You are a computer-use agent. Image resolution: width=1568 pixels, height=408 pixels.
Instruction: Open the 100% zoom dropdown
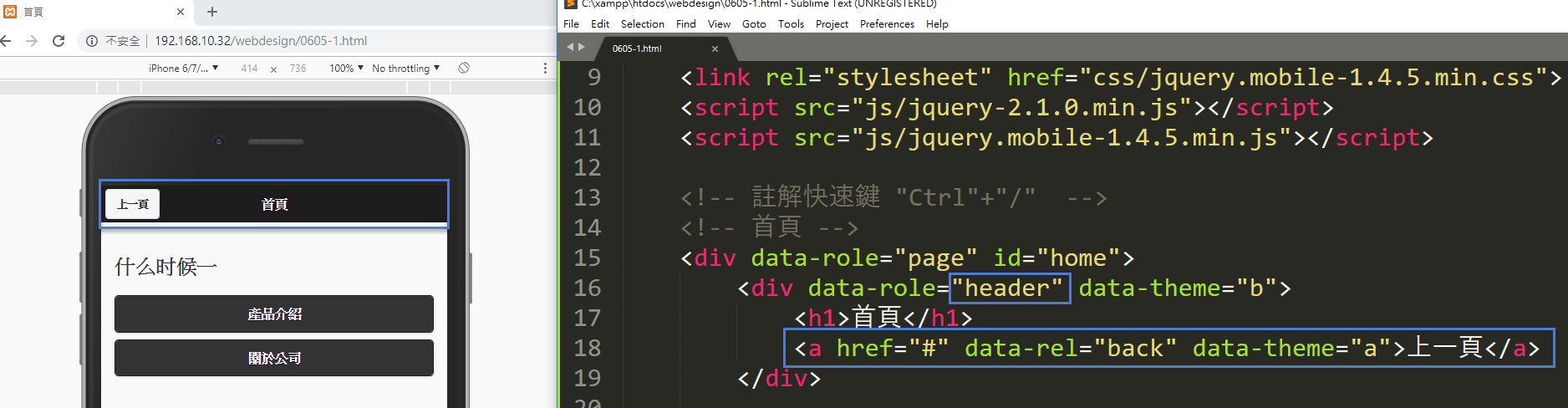click(346, 68)
